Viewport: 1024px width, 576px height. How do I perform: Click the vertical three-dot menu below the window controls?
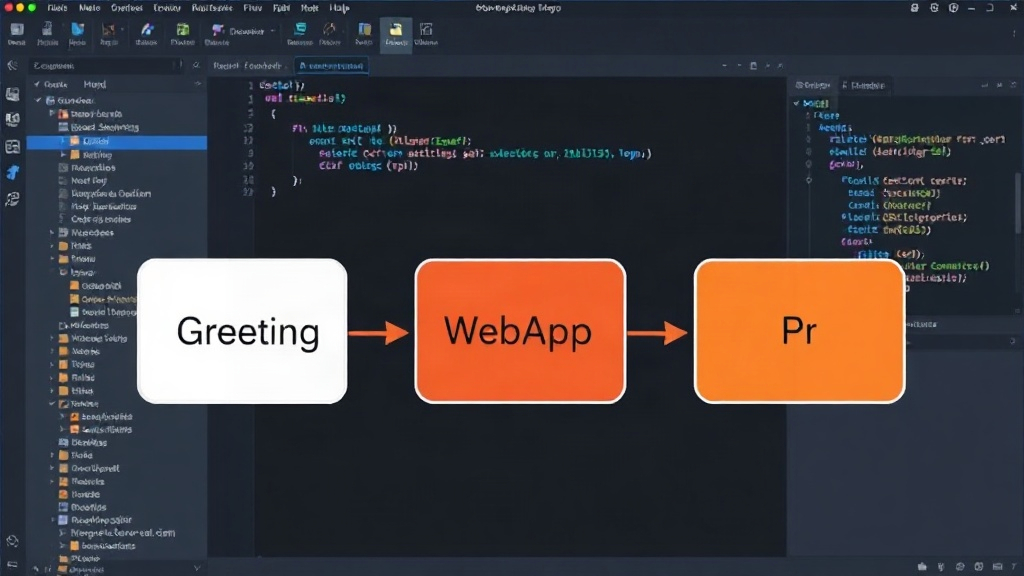tap(1014, 34)
